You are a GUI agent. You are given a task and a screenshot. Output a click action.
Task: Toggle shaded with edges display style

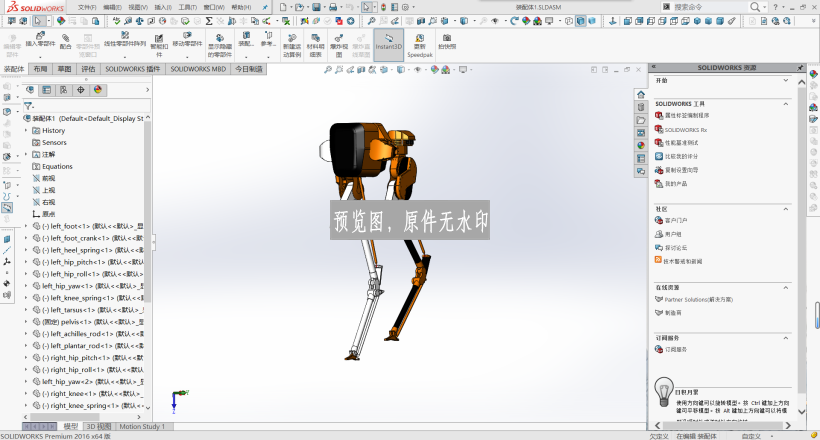[x=580, y=21]
